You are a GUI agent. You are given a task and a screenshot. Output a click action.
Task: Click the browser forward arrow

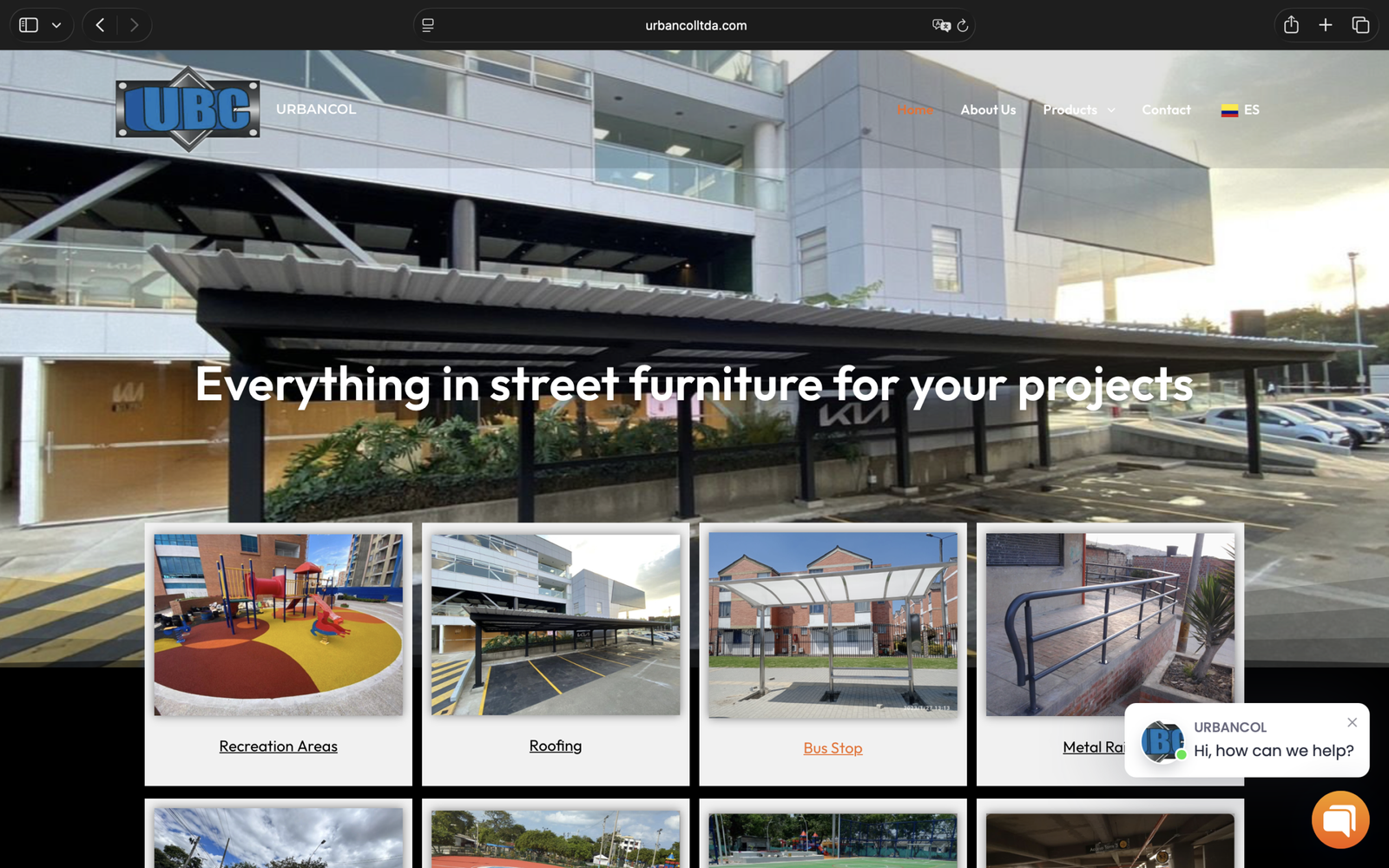click(x=134, y=25)
